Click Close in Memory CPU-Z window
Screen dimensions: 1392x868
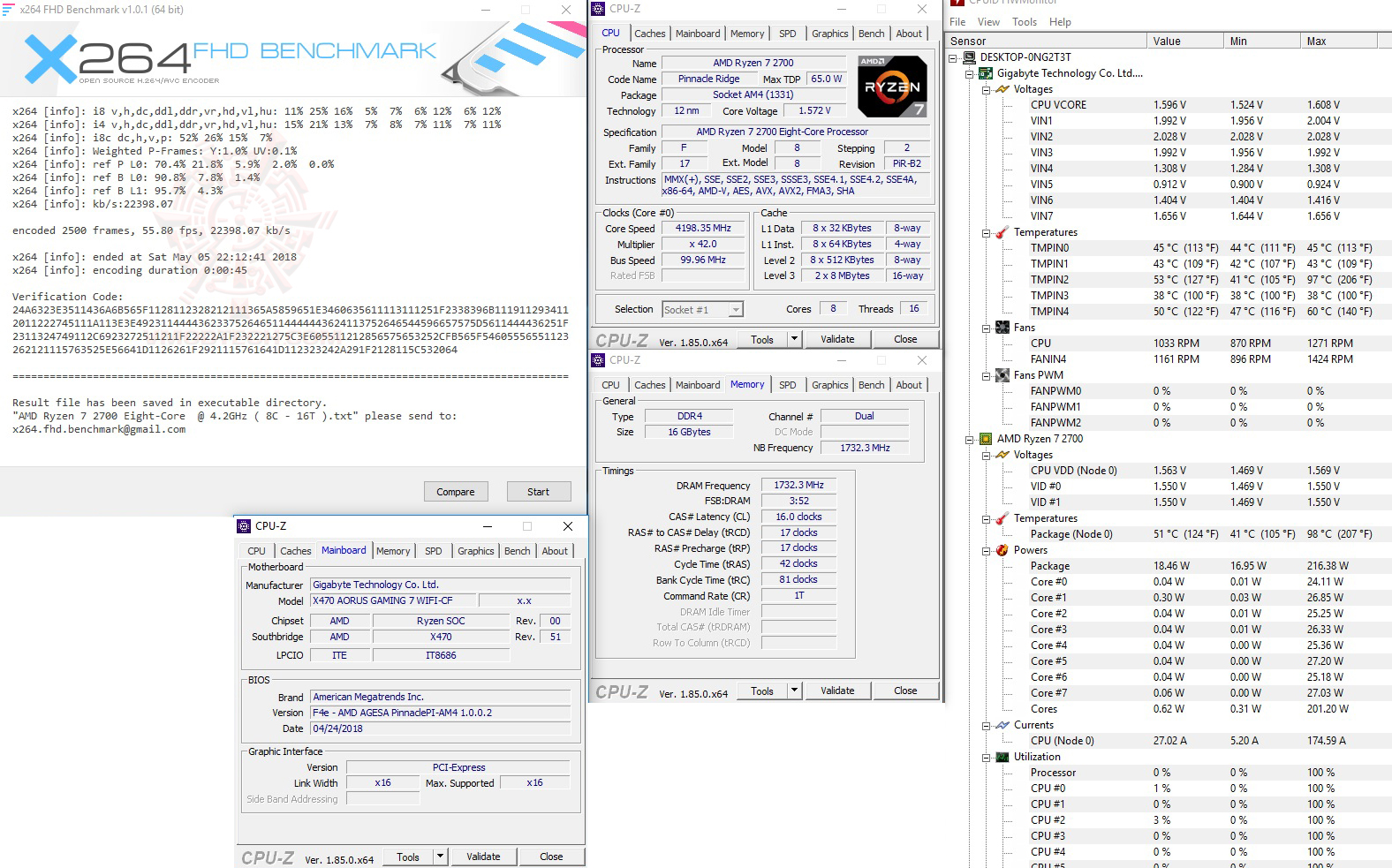(905, 691)
